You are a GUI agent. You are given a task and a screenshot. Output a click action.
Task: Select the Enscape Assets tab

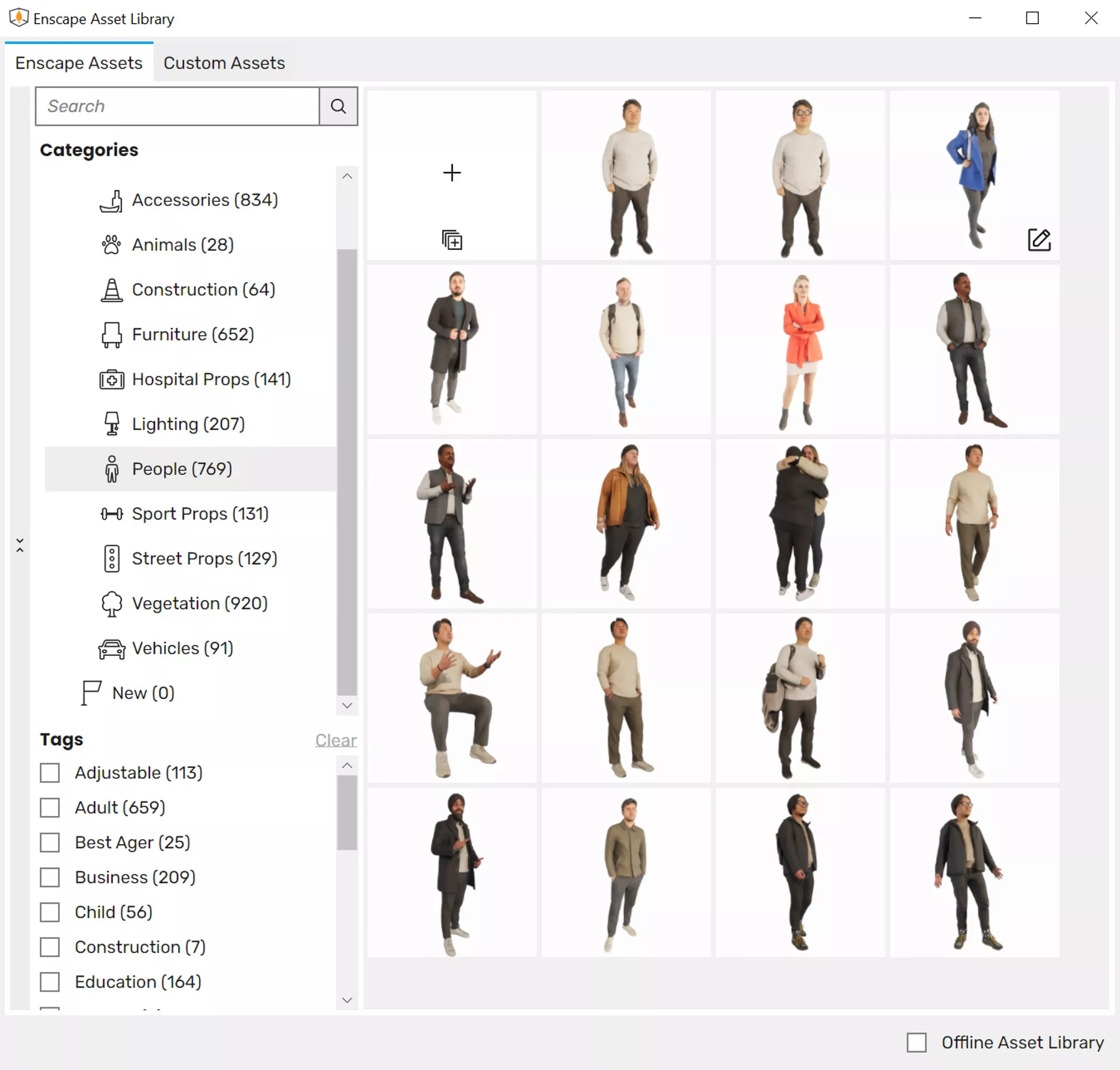79,63
